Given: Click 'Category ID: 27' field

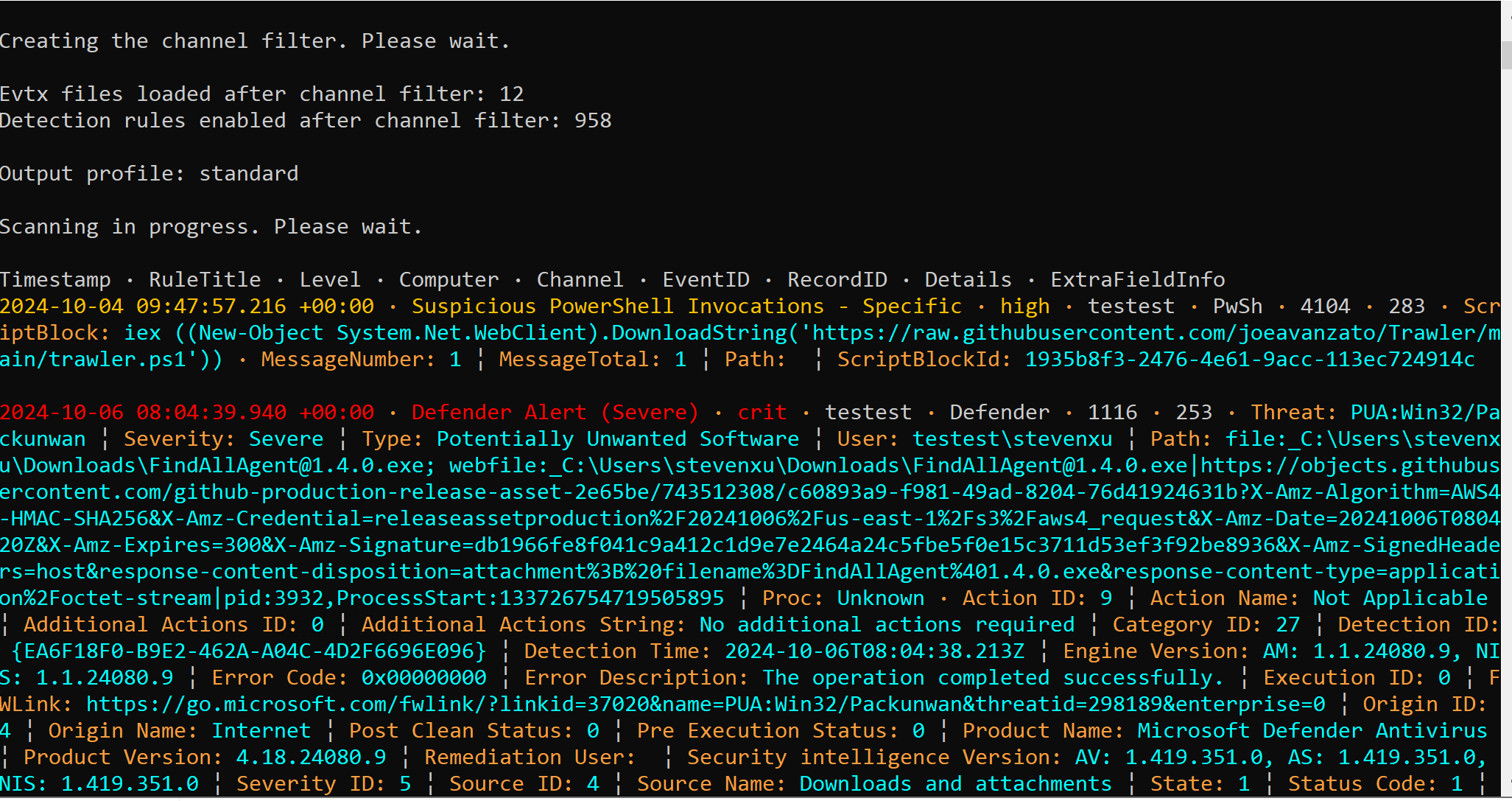Looking at the screenshot, I should coord(1206,625).
